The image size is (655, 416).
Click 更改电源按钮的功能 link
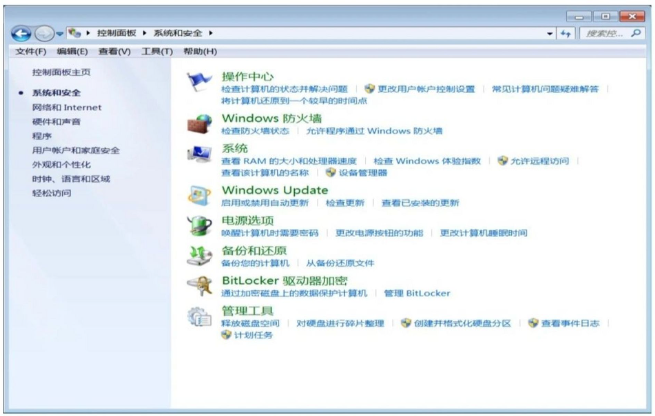[x=379, y=233]
